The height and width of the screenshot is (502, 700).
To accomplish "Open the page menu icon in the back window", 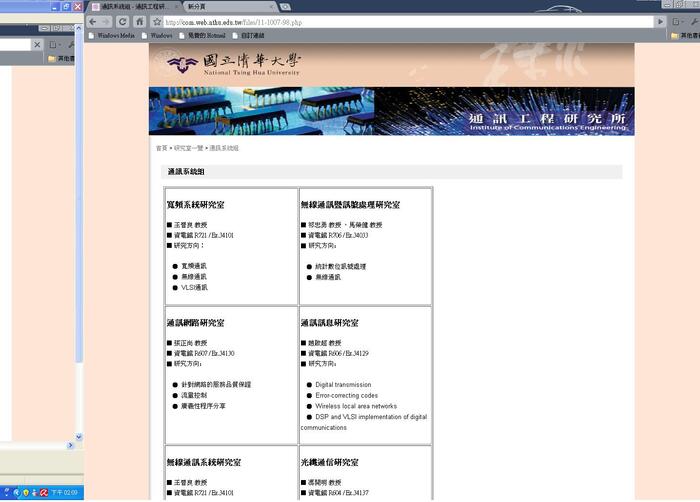I will click(x=55, y=44).
